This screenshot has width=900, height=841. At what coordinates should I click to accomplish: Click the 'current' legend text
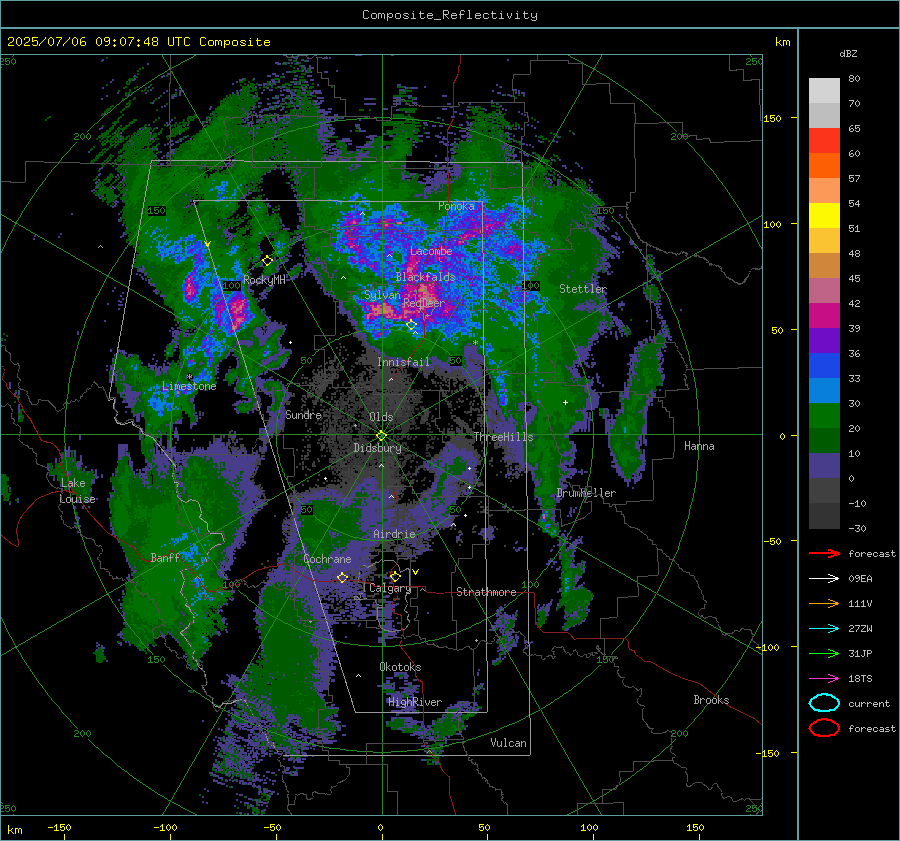tap(869, 704)
